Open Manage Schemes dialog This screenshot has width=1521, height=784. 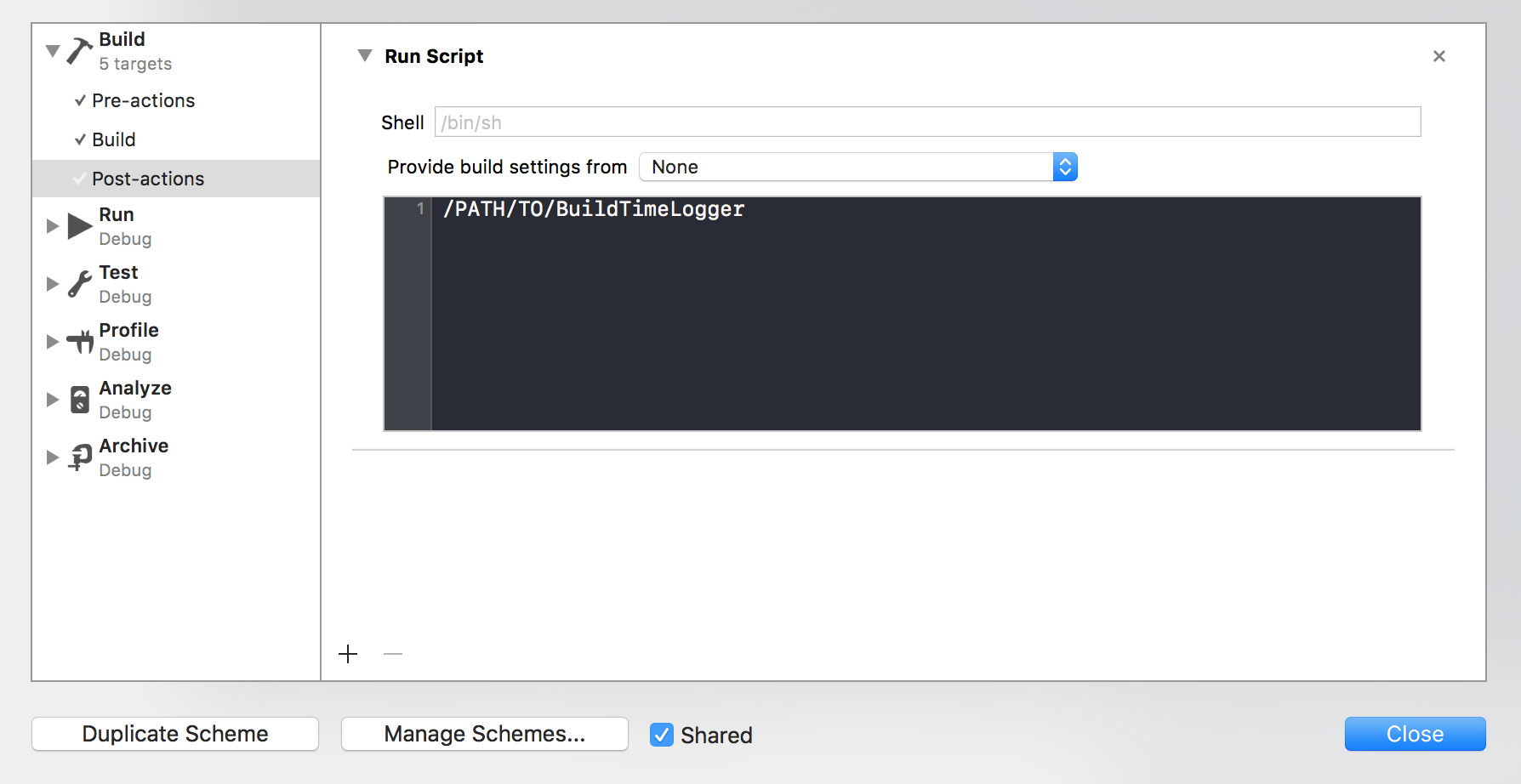(484, 734)
